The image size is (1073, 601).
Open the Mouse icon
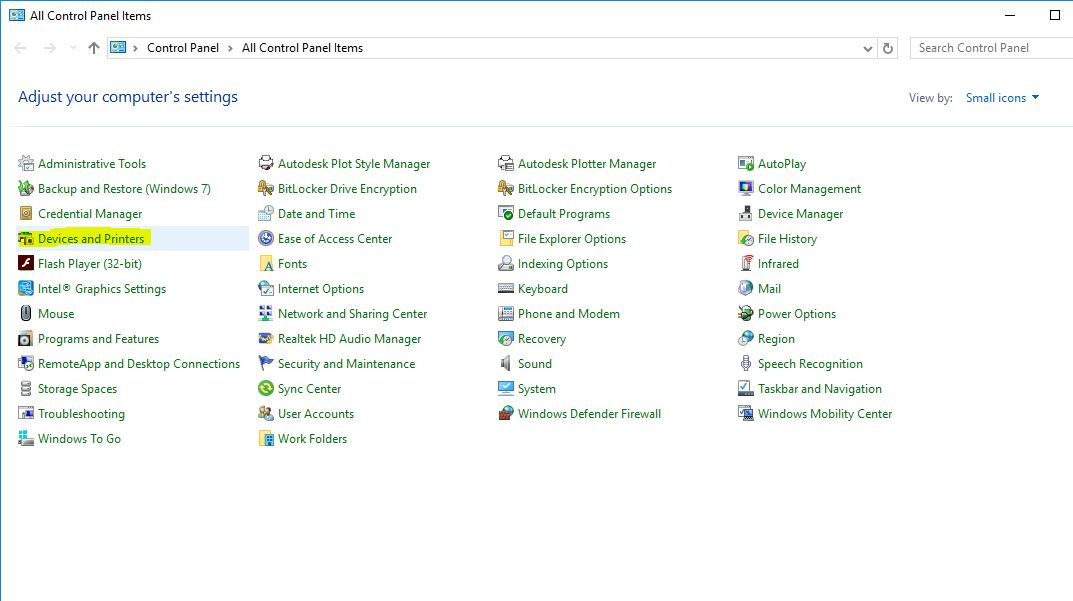click(26, 314)
